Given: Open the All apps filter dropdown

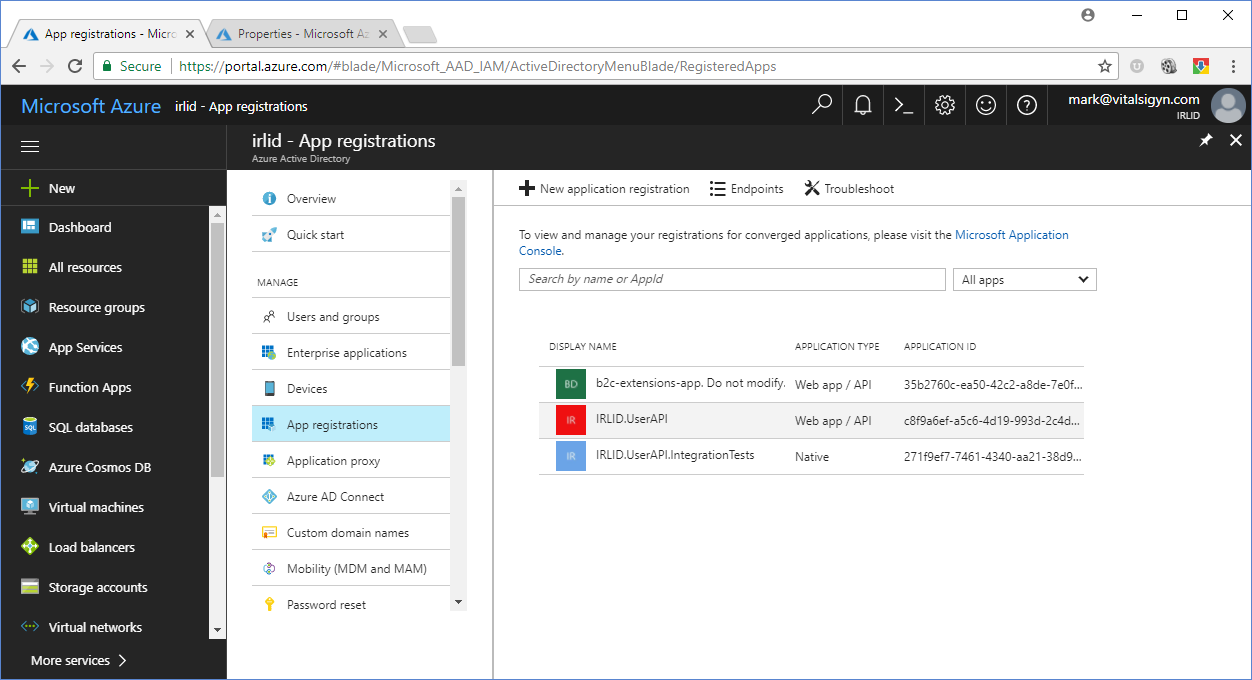Looking at the screenshot, I should tap(1025, 280).
